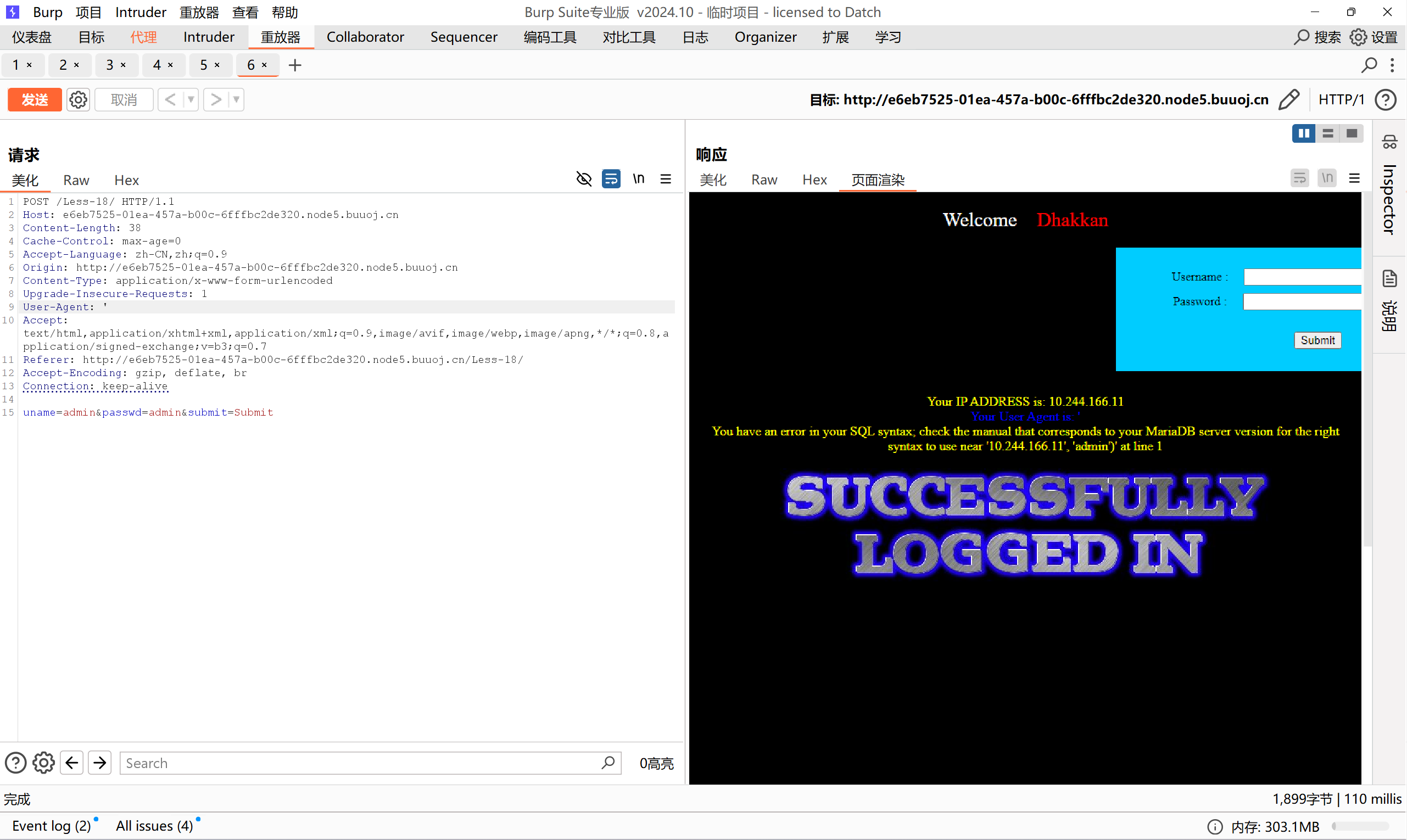The height and width of the screenshot is (840, 1407).
Task: Click the request Search input field
Action: point(362,763)
